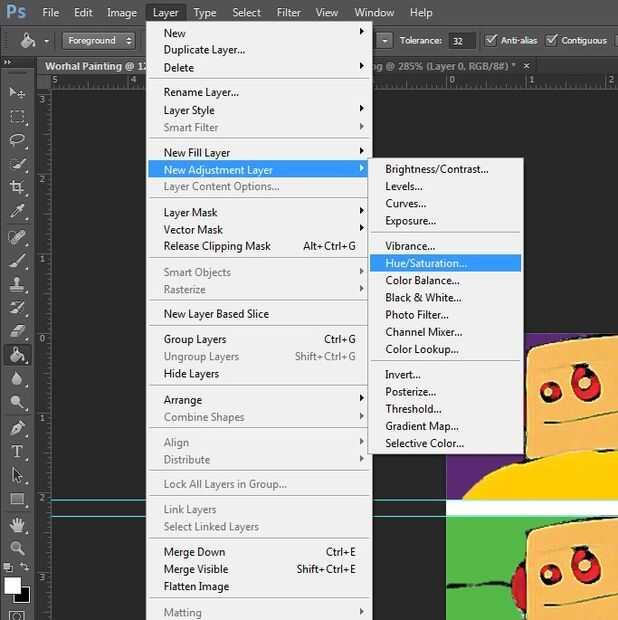Click the white foreground color swatch
The image size is (618, 620).
point(11,585)
